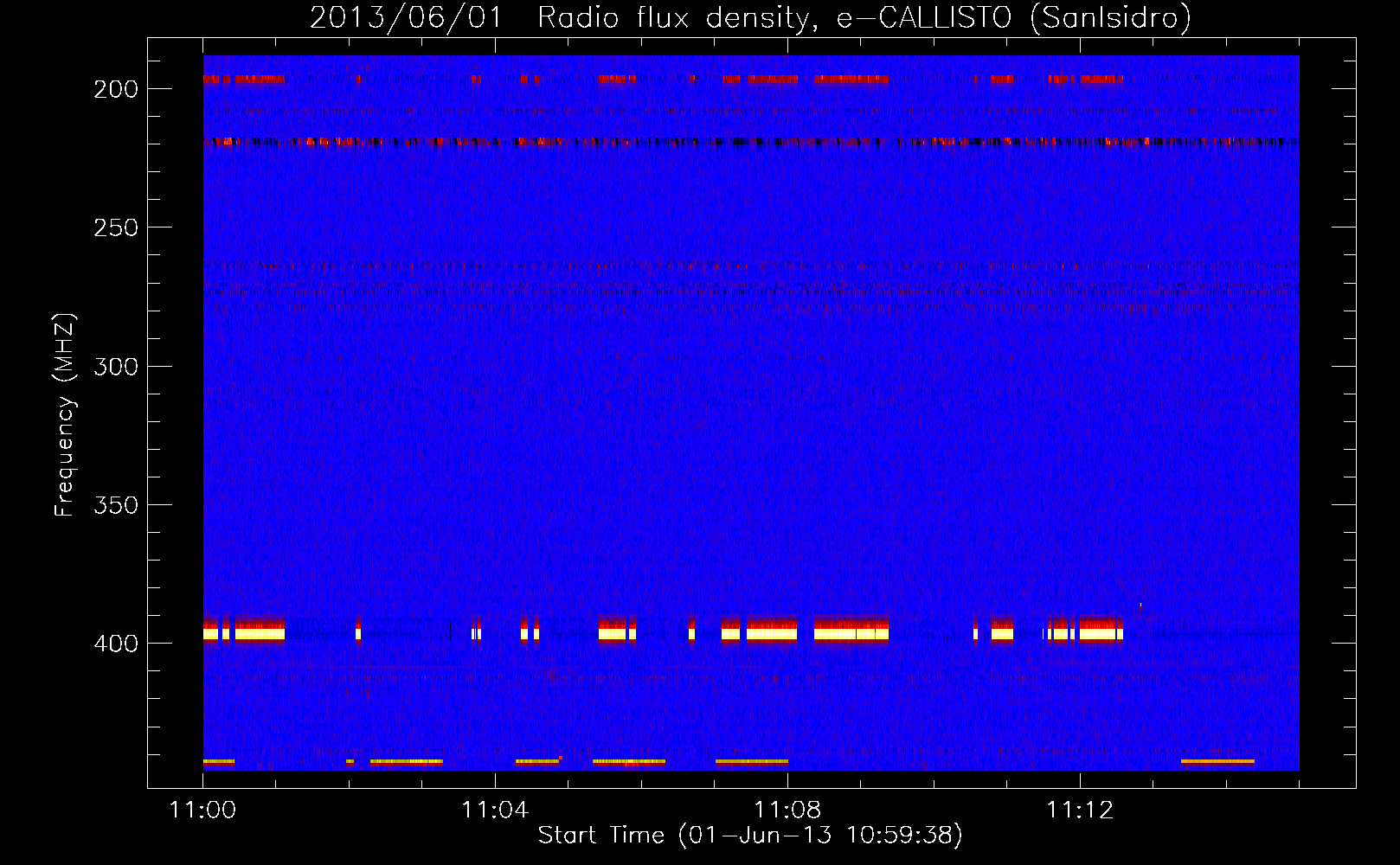The height and width of the screenshot is (865, 1400).
Task: Click the 250 frequency tick label
Action: pyautogui.click(x=116, y=227)
